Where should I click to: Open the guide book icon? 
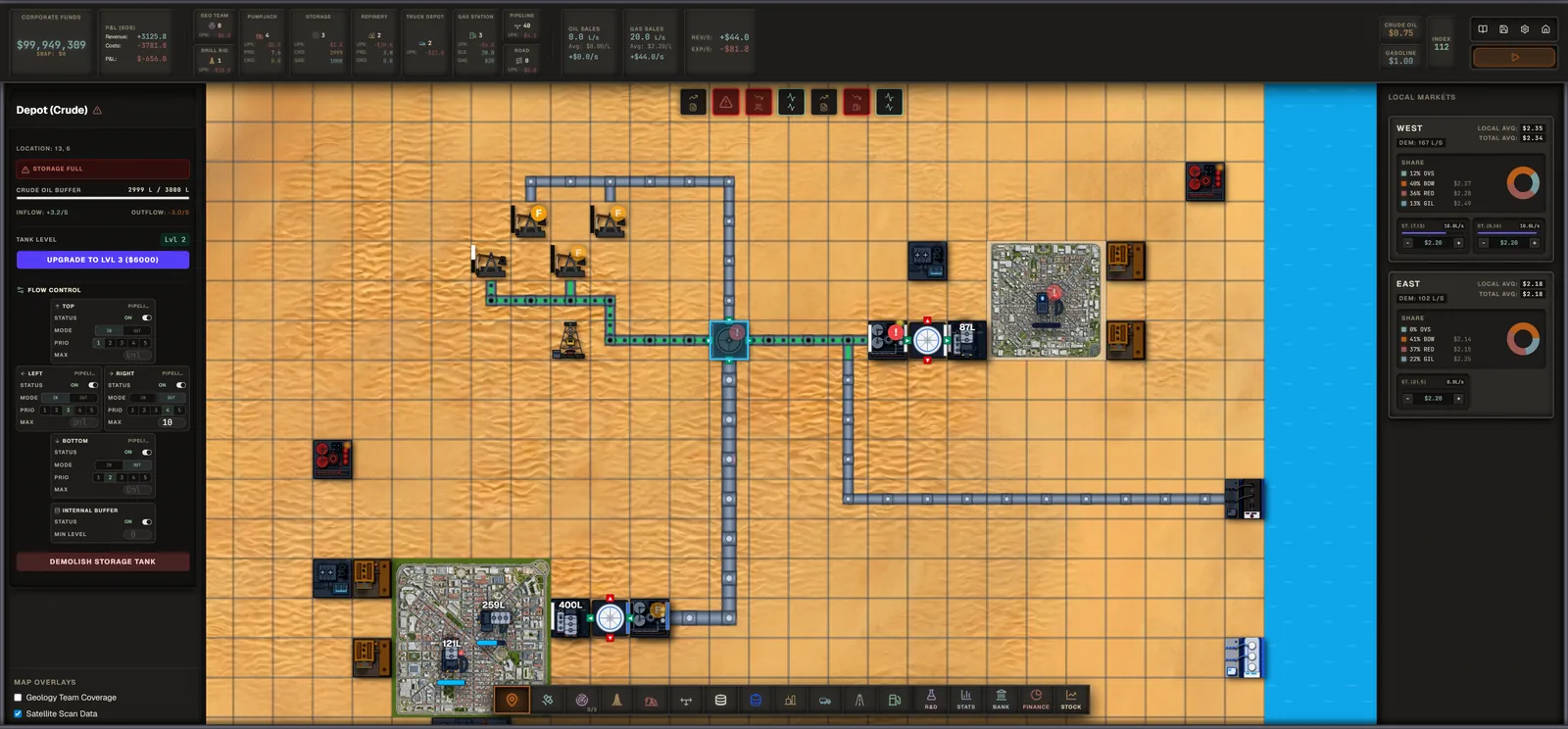(1483, 29)
